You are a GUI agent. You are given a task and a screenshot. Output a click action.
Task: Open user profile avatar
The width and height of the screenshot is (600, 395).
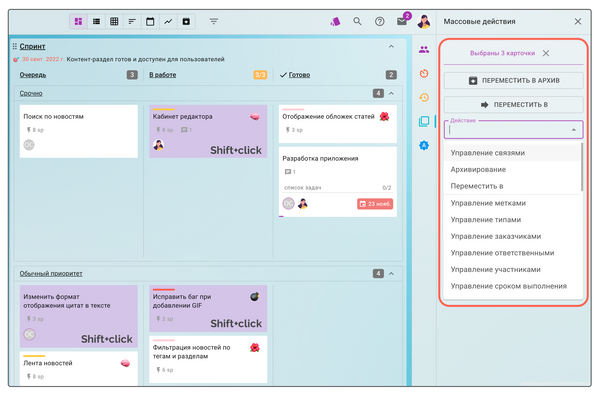click(x=424, y=21)
